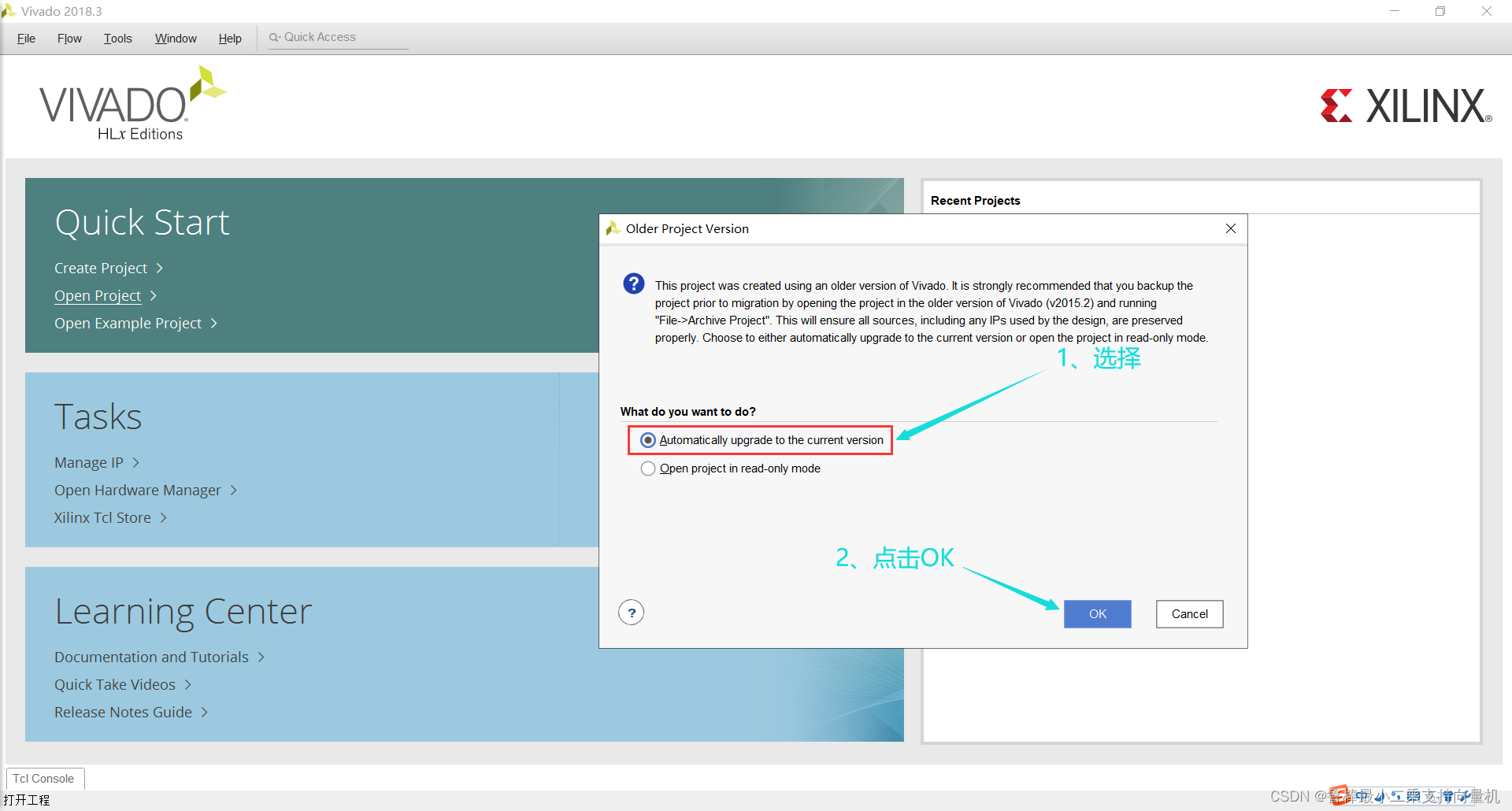Viewport: 1512px width, 811px height.
Task: Open the Help menu
Action: coord(230,39)
